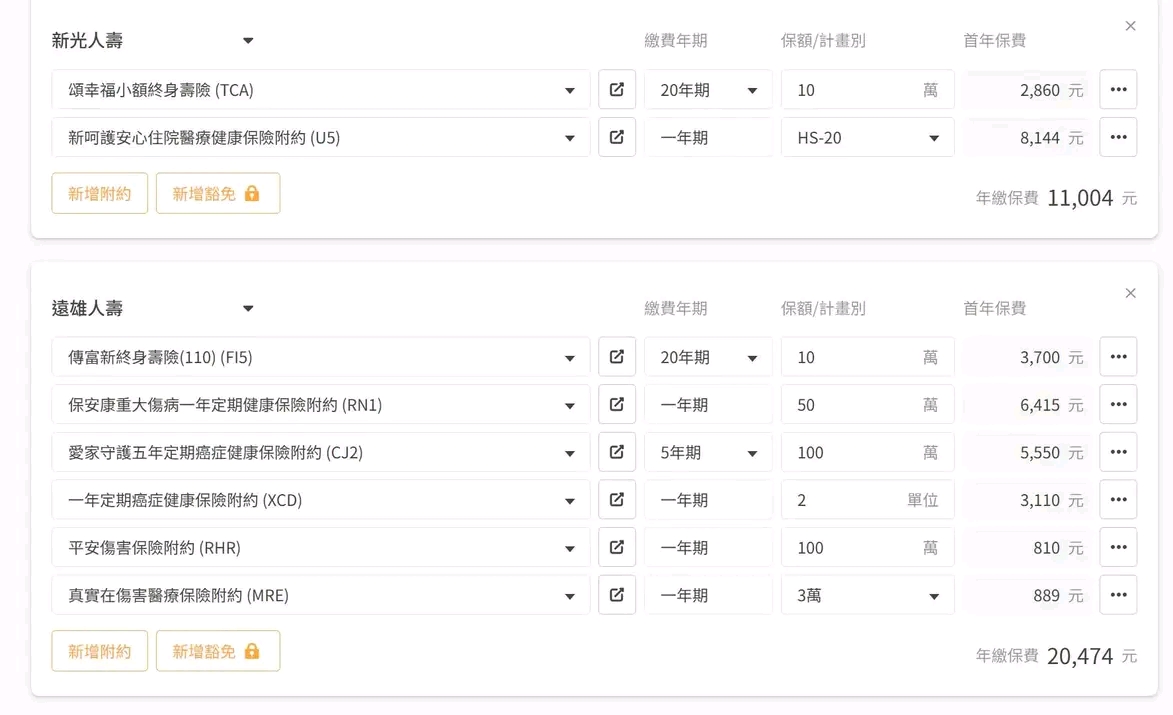Image resolution: width=1173 pixels, height=715 pixels.
Task: Open external link for 愛家守護五年定期癌症 (CJ2)
Action: click(616, 452)
